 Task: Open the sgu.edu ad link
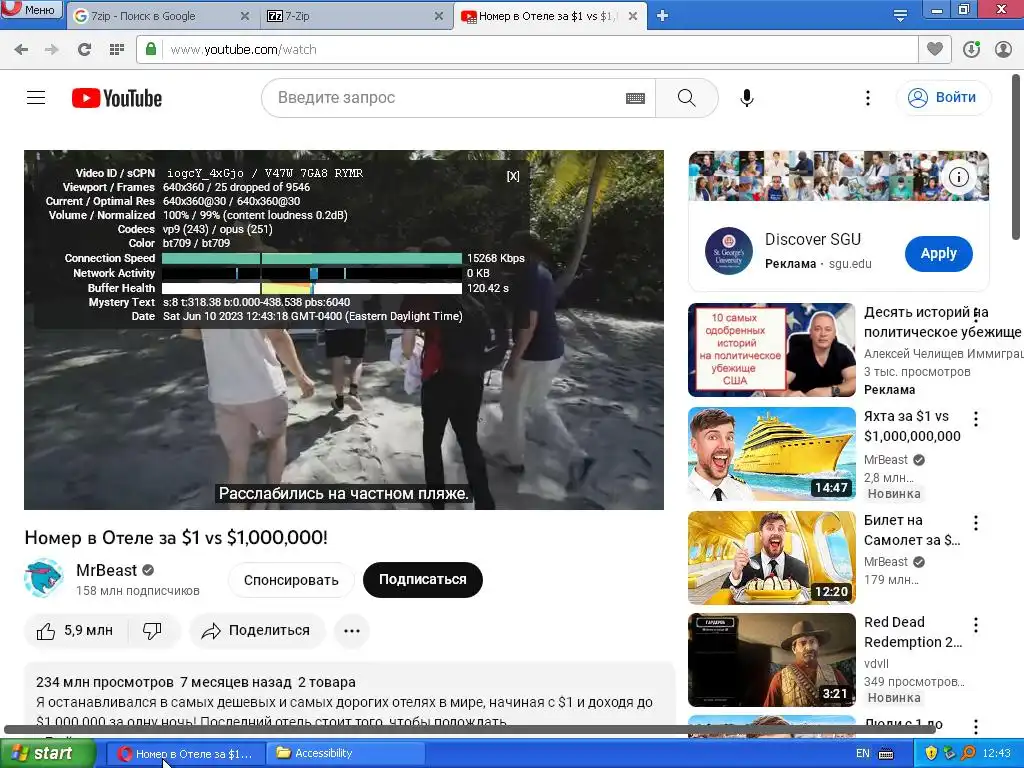850,264
